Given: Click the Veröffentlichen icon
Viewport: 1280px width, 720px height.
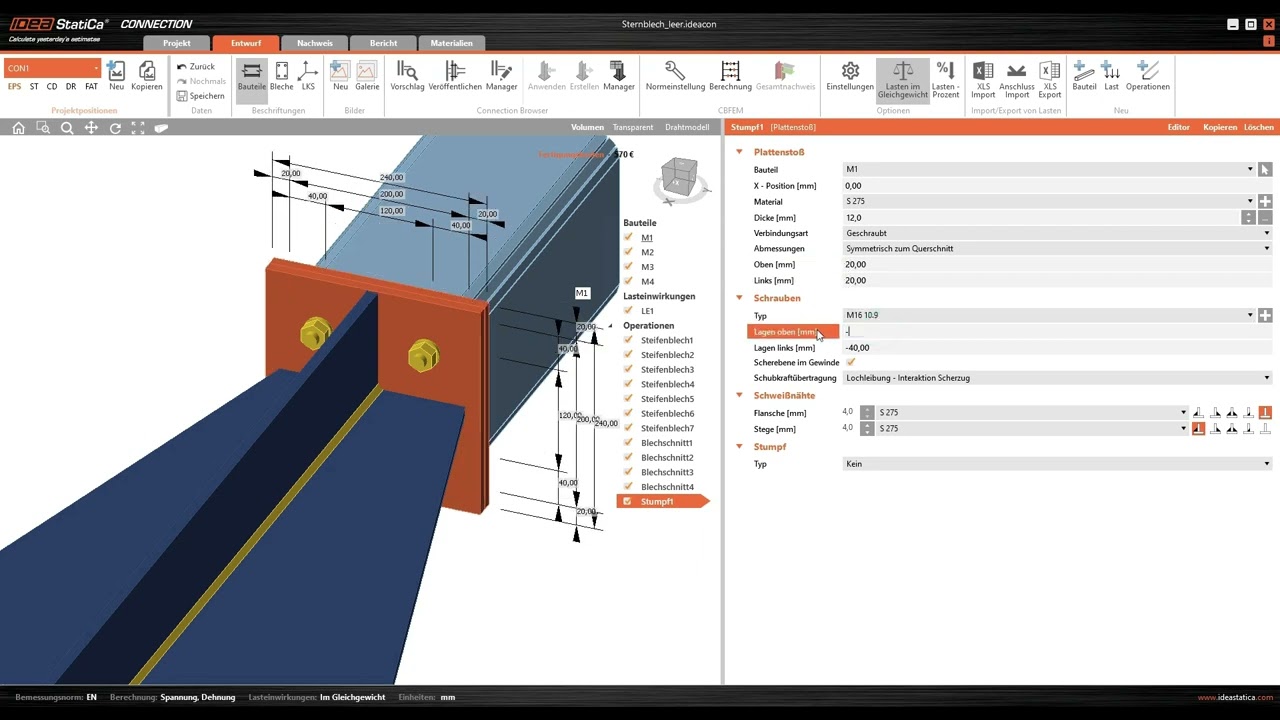Looking at the screenshot, I should [x=455, y=75].
